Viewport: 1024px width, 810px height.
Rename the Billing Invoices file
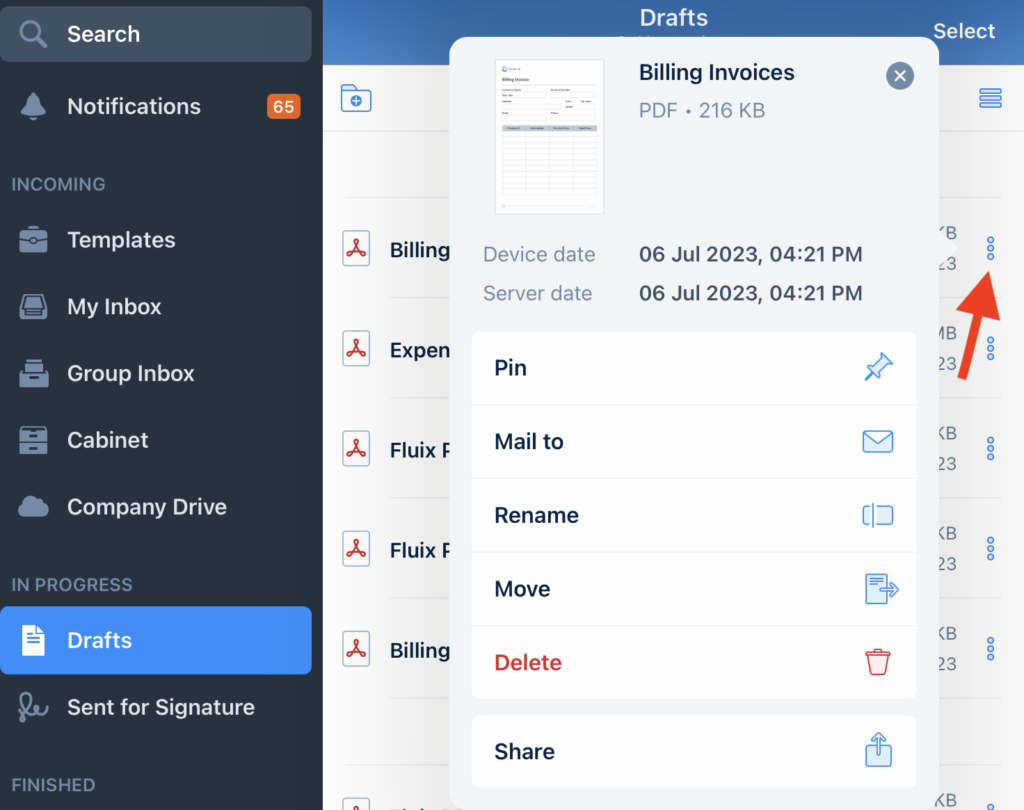(x=694, y=516)
